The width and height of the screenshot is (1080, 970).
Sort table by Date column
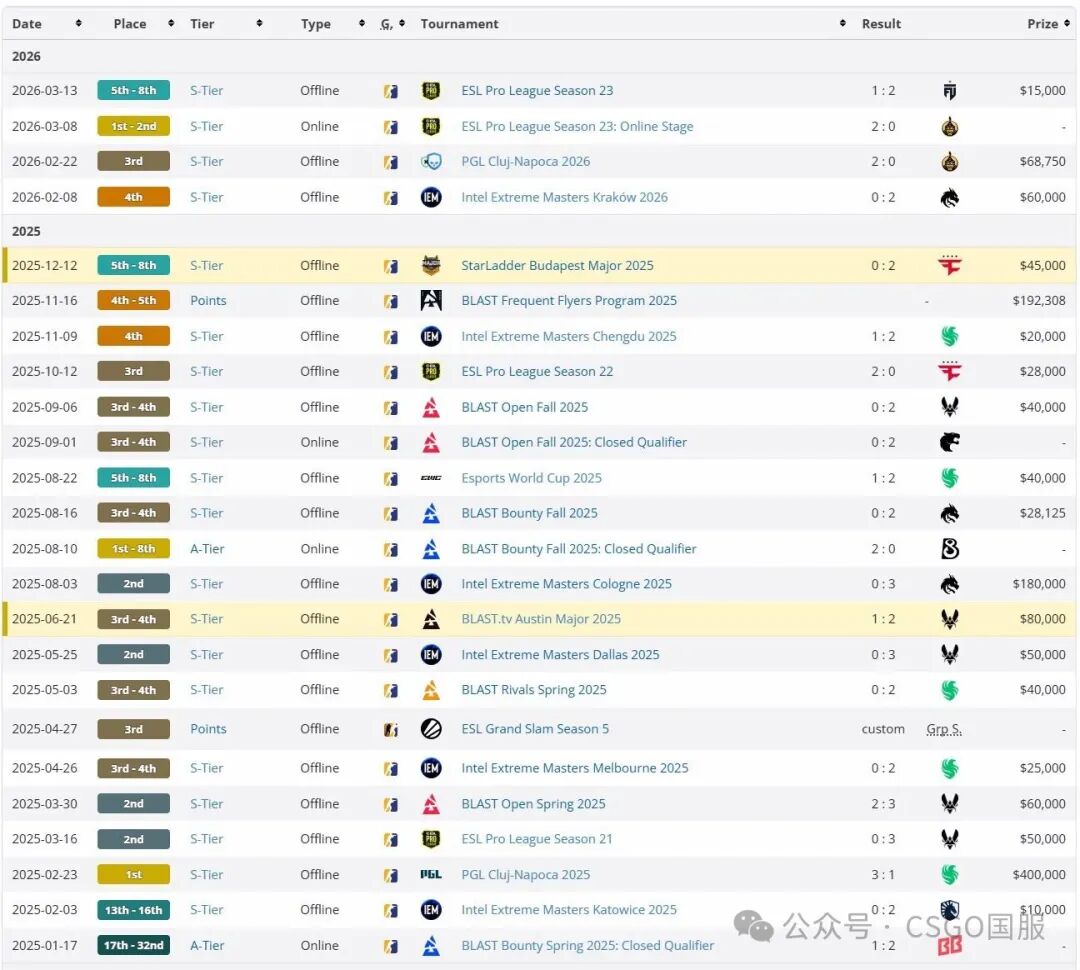[x=27, y=24]
